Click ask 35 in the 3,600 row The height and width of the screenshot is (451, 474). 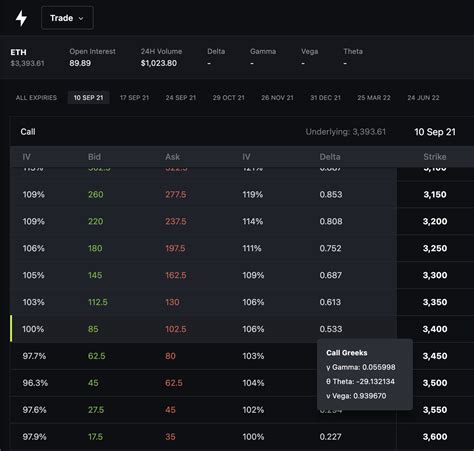click(x=170, y=437)
